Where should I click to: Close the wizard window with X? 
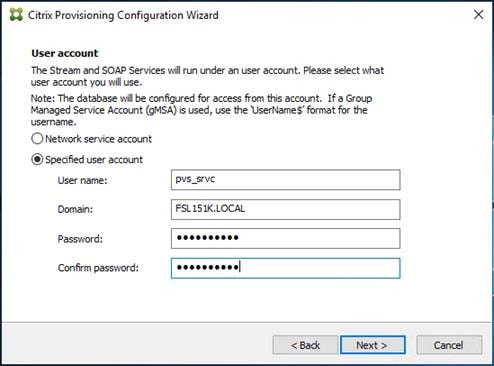478,14
